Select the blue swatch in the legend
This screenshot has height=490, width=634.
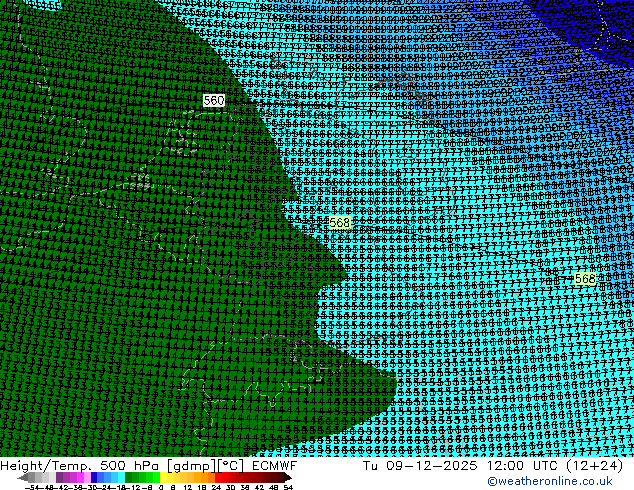point(98,478)
